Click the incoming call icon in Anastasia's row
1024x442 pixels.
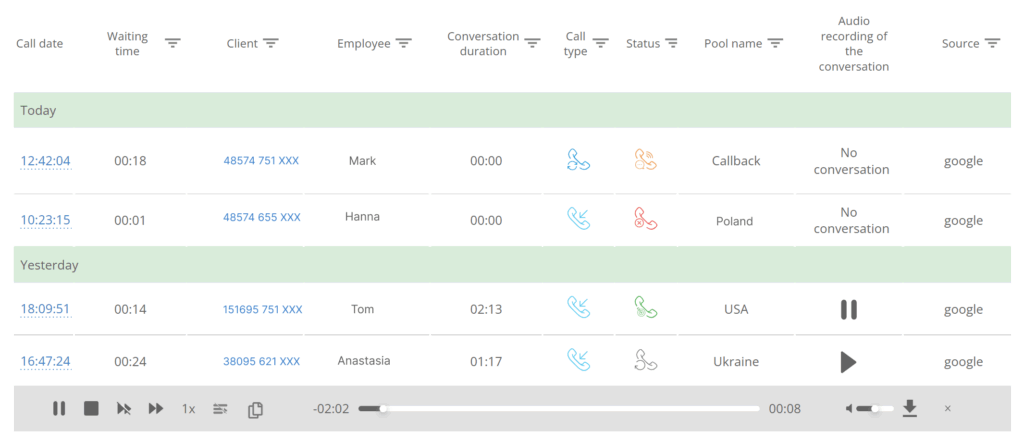point(579,360)
